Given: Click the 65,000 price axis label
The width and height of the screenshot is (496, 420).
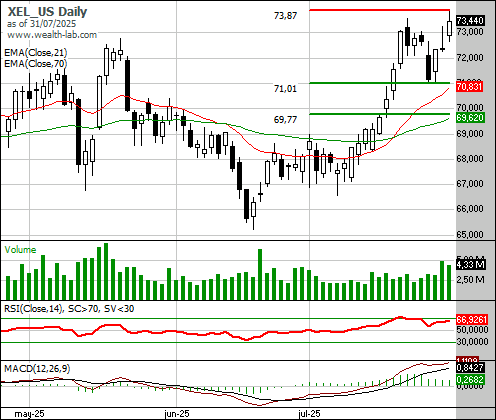Looking at the screenshot, I should 470,235.
